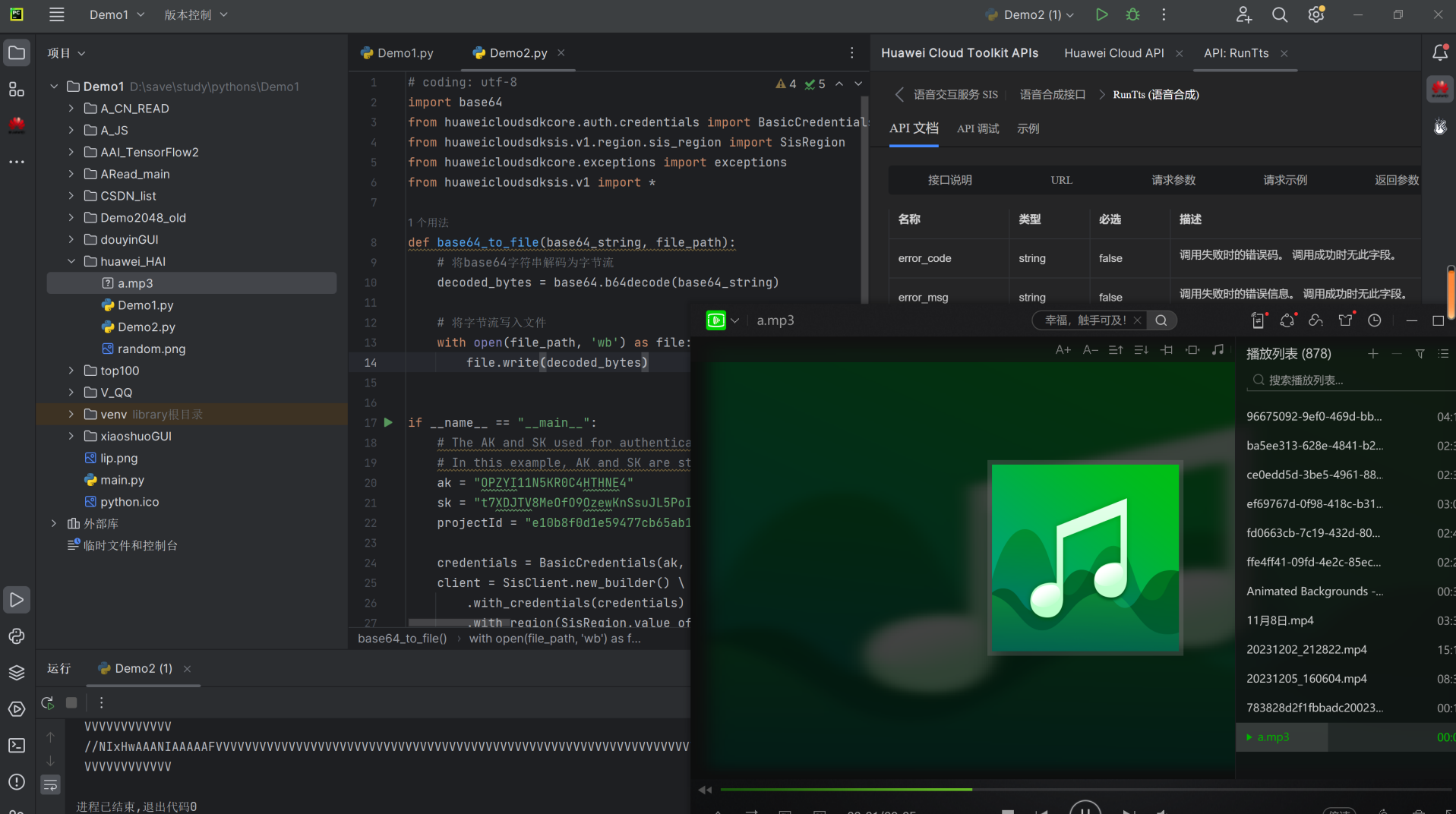This screenshot has height=814, width=1456.
Task: Open the PyCharm main hamburger menu
Action: point(56,14)
